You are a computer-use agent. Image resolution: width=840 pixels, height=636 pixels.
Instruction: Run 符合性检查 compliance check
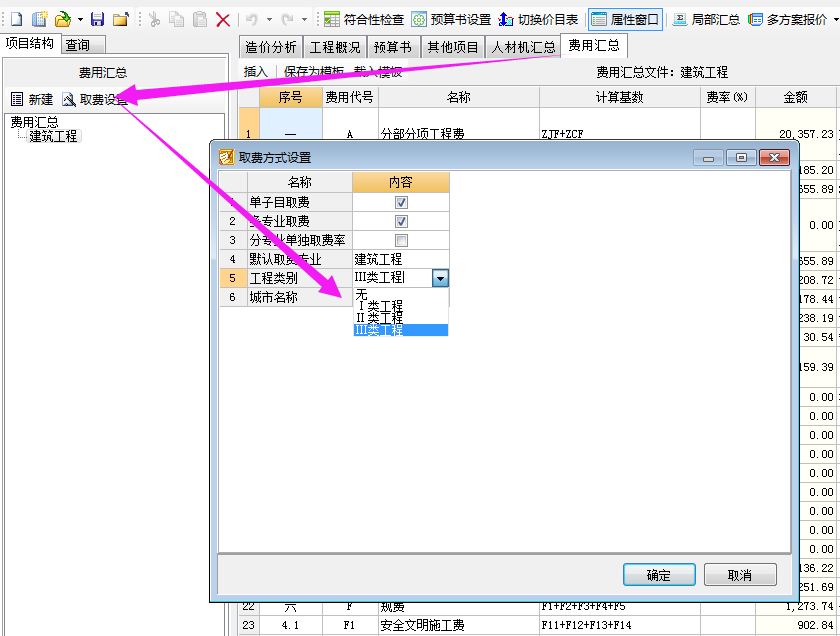364,20
